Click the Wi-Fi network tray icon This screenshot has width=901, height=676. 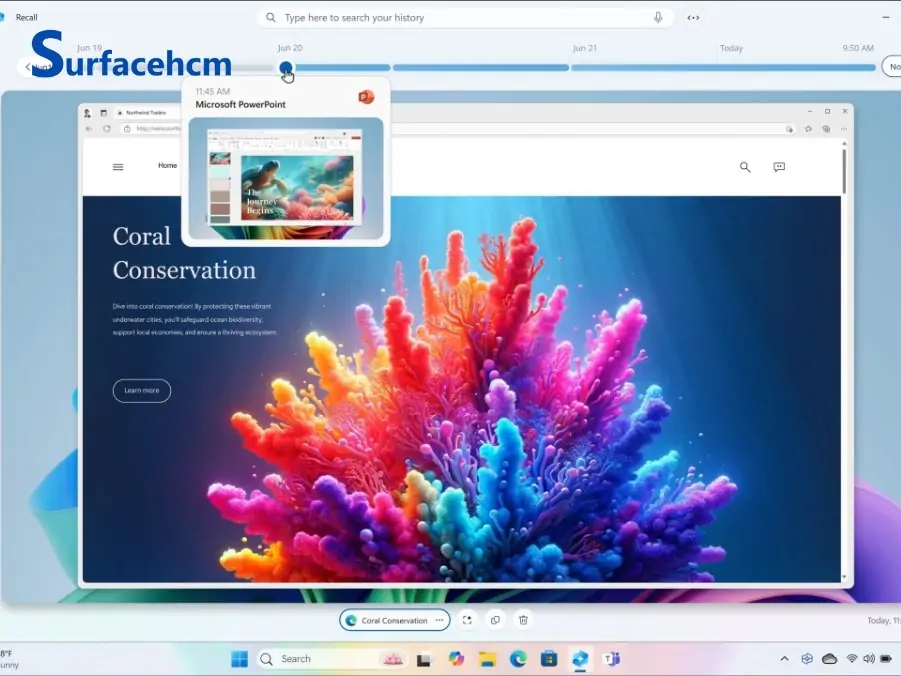click(x=852, y=659)
